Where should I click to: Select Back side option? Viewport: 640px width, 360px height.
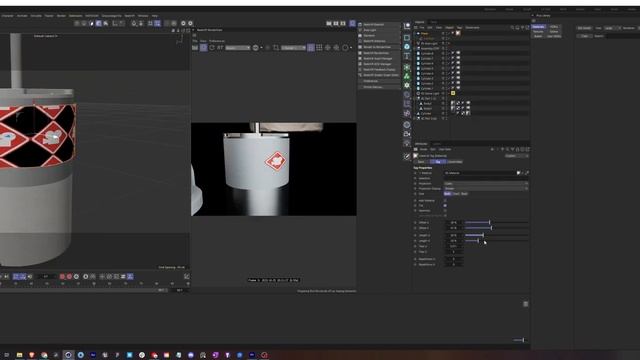coord(464,193)
